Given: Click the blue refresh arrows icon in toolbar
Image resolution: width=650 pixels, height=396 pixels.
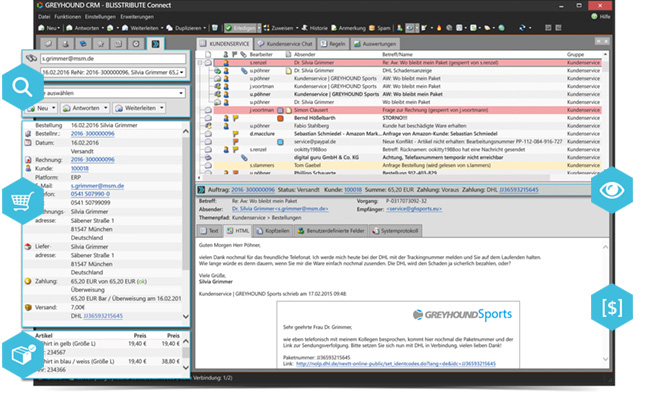Looking at the screenshot, I should [x=522, y=28].
